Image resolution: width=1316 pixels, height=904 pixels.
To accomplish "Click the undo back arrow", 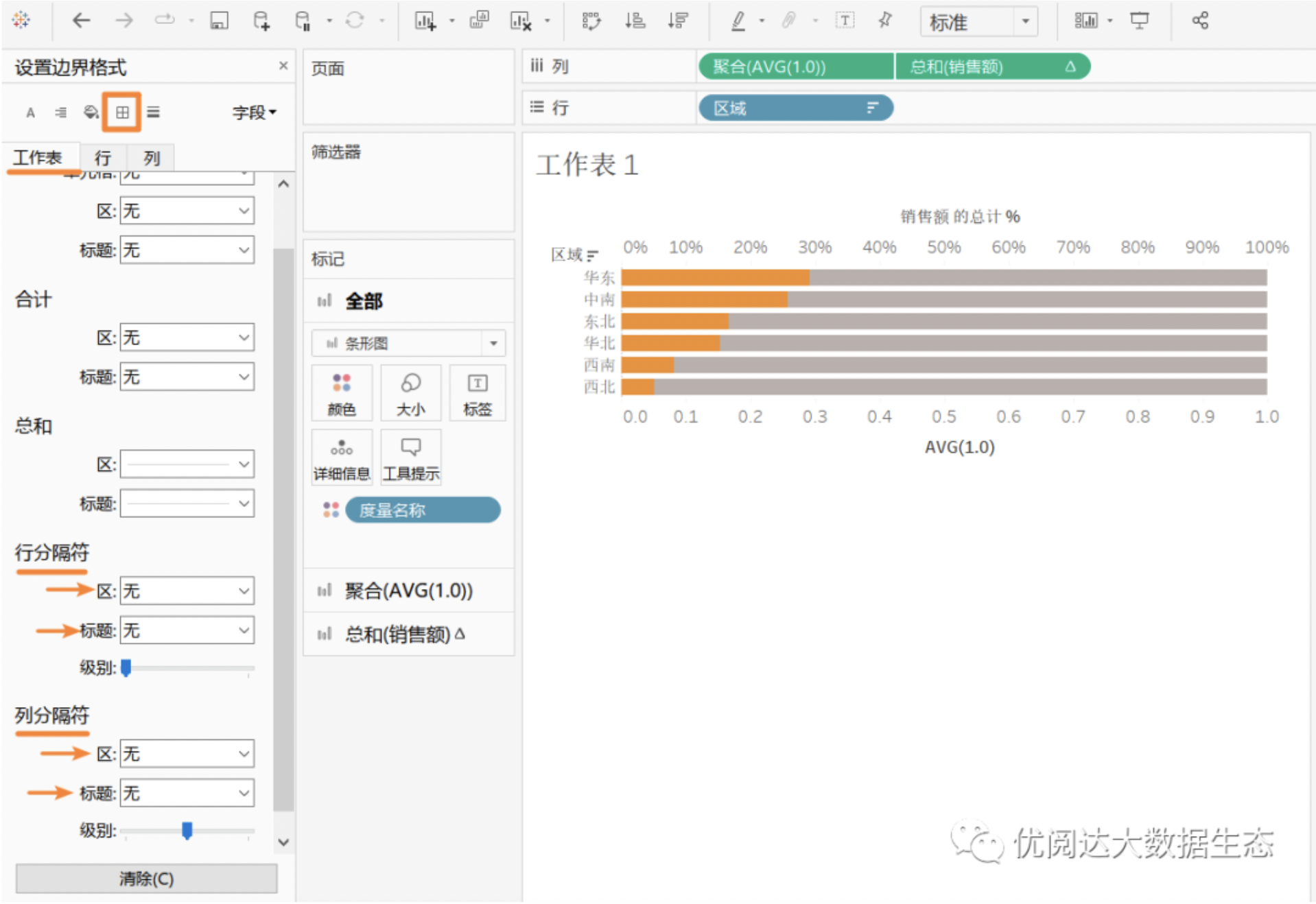I will (x=81, y=21).
